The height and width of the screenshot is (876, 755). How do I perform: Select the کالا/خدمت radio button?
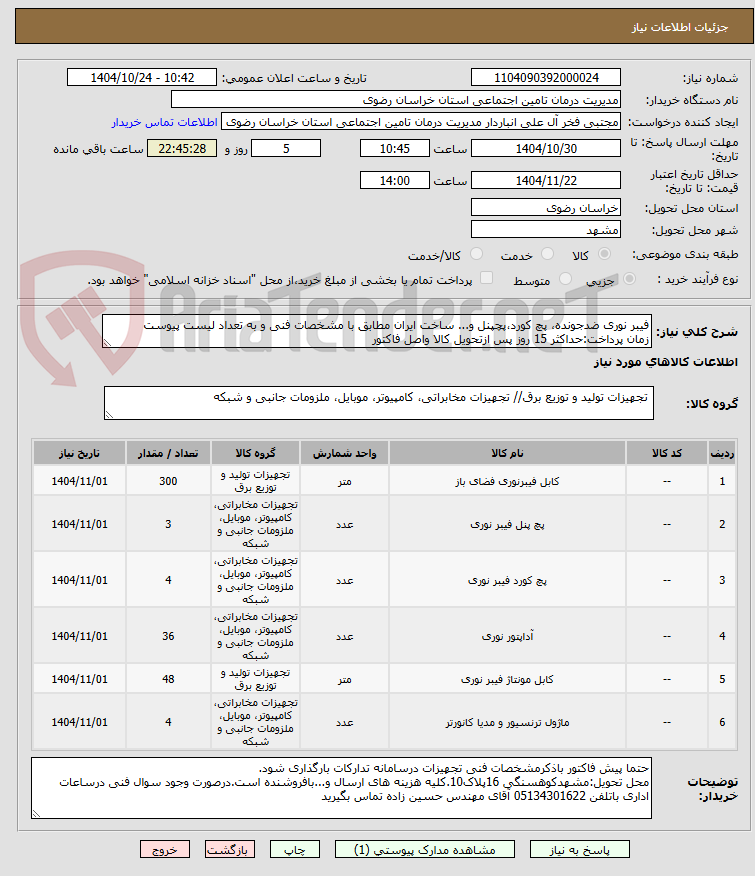[x=476, y=254]
